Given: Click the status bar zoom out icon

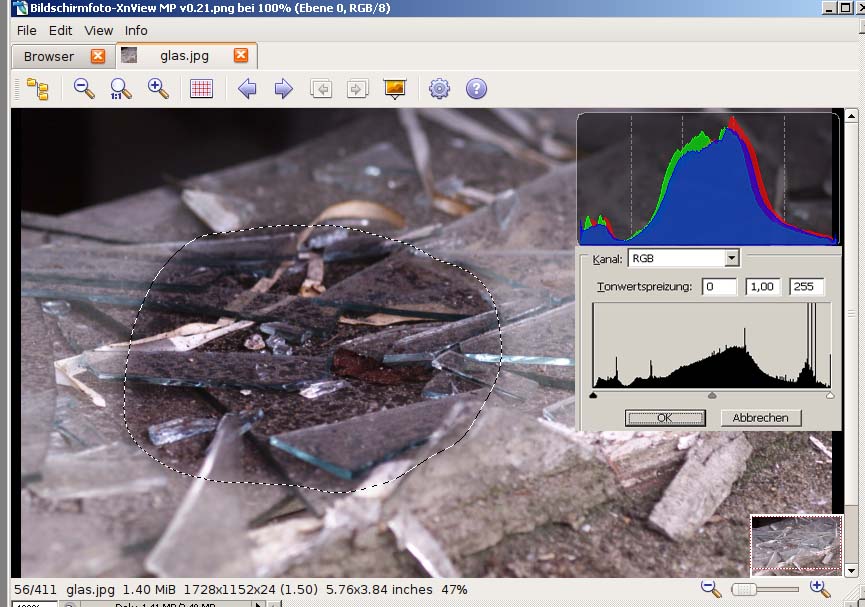Looking at the screenshot, I should [711, 589].
